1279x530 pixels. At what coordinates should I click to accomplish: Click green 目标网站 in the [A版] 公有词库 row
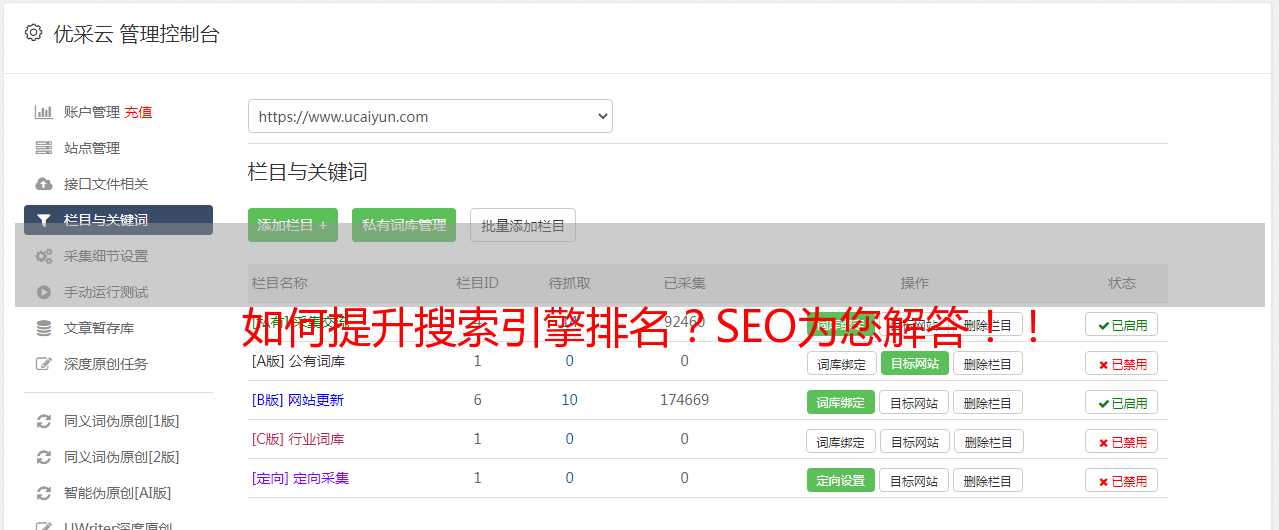point(915,363)
